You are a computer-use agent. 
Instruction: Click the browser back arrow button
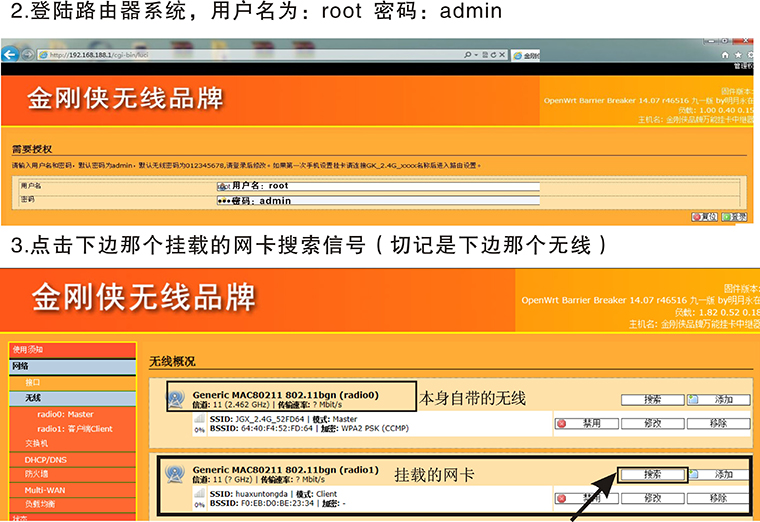[x=10, y=54]
